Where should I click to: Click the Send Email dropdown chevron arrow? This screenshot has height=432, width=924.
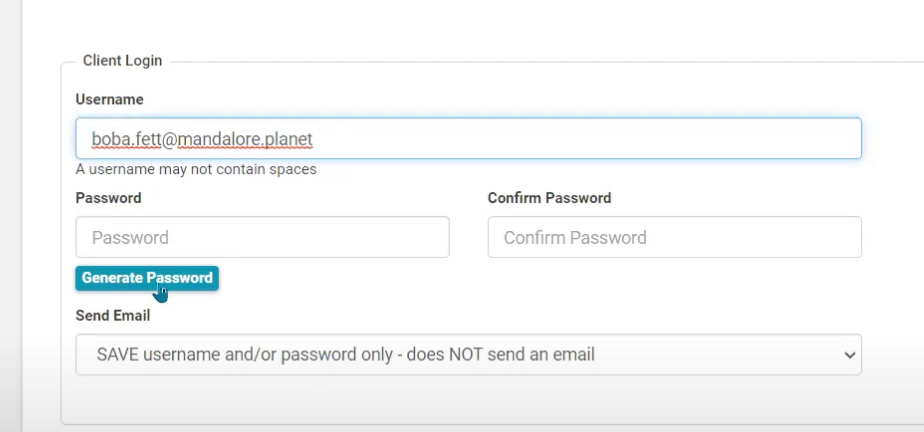850,355
